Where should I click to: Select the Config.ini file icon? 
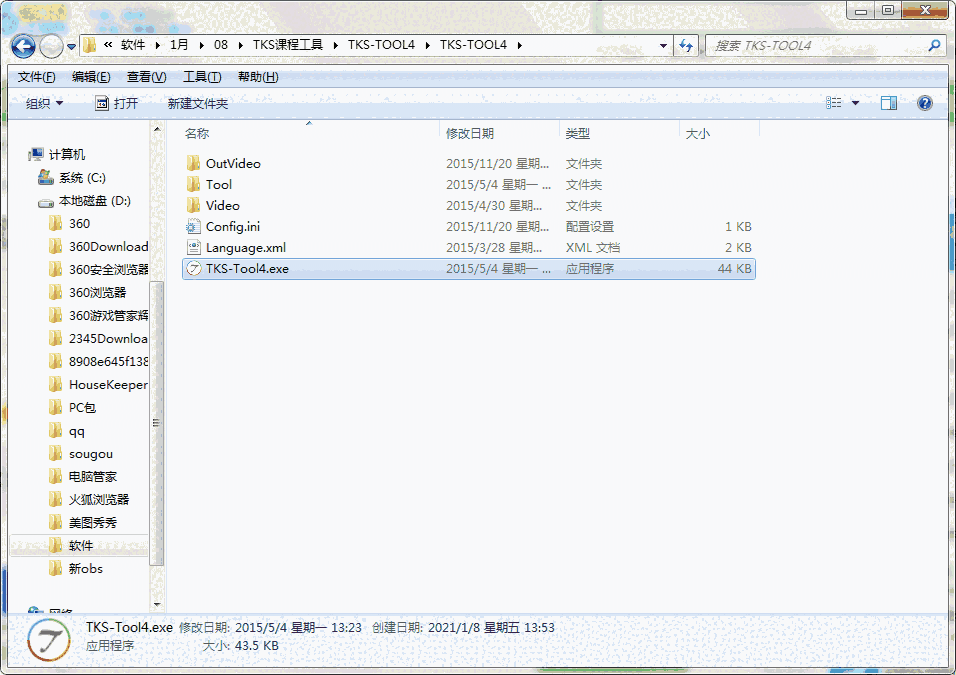(x=193, y=227)
